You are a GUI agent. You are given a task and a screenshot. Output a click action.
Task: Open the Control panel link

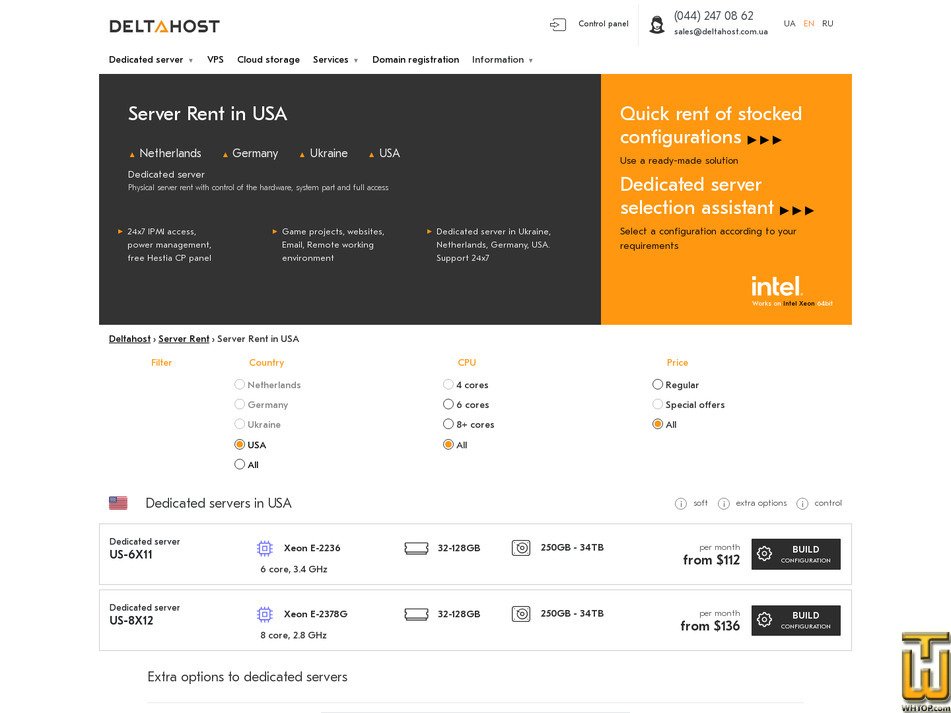(603, 24)
